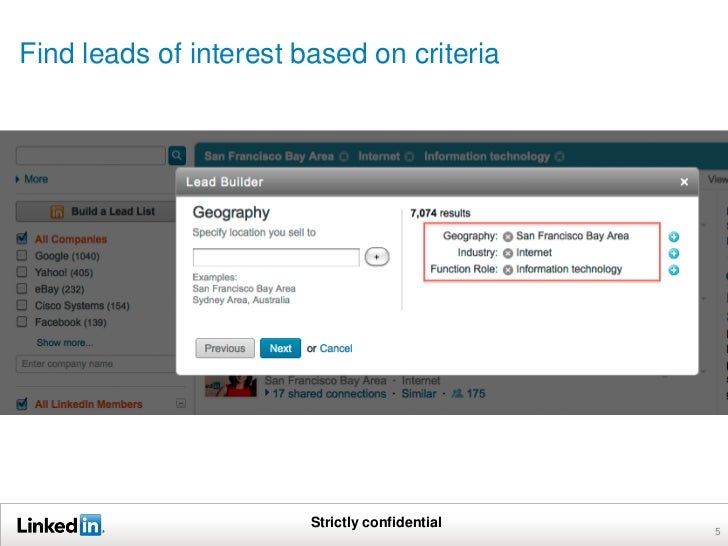Viewport: 728px width, 546px height.
Task: Remove Information technology function role criterion
Action: [508, 270]
